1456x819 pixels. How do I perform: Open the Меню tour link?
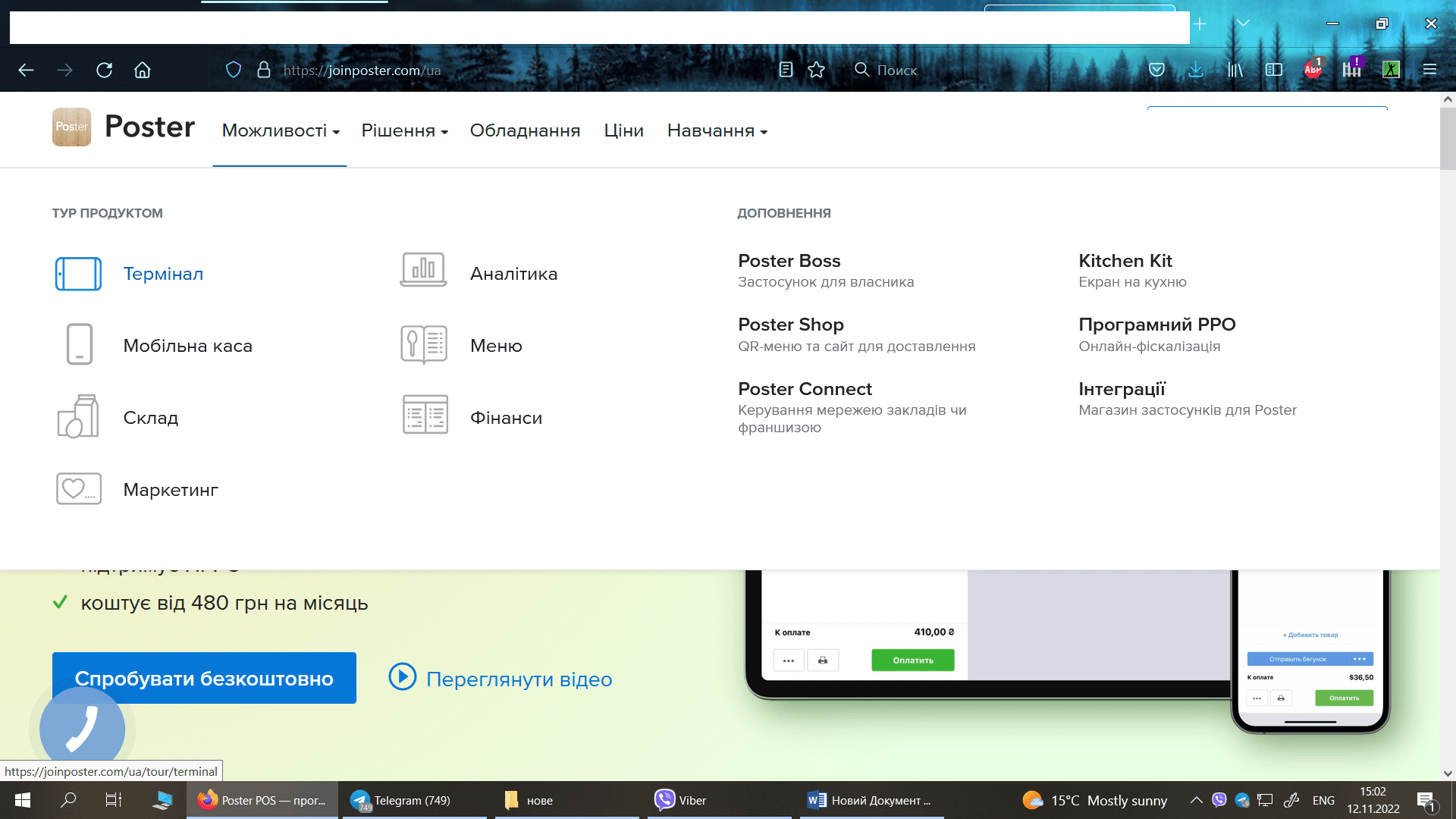coord(496,346)
